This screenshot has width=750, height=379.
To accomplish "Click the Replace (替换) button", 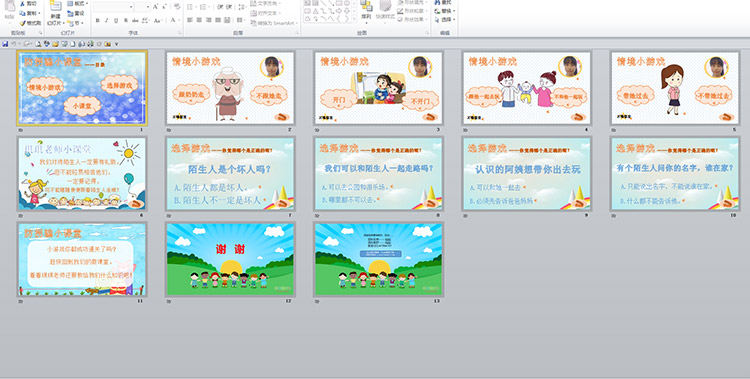I will coord(445,11).
